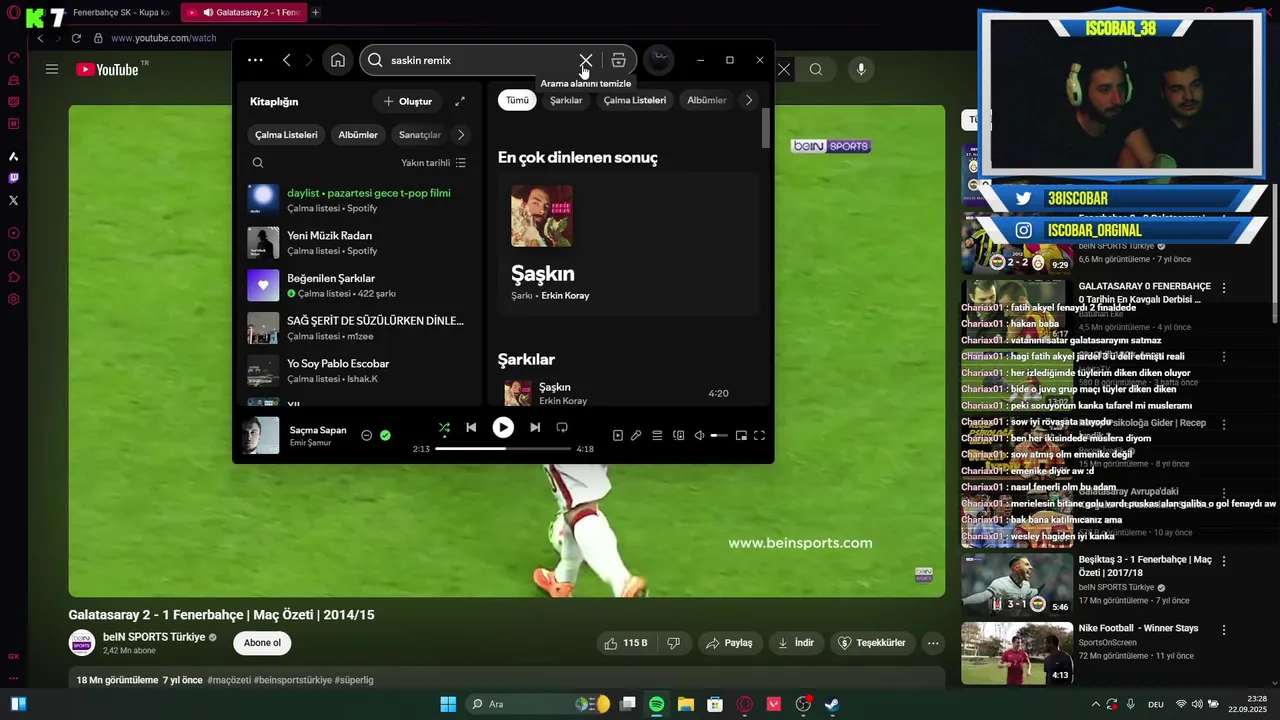Screen dimensions: 1280x720
Task: Expand the library panel with arrows icon
Action: (x=460, y=101)
